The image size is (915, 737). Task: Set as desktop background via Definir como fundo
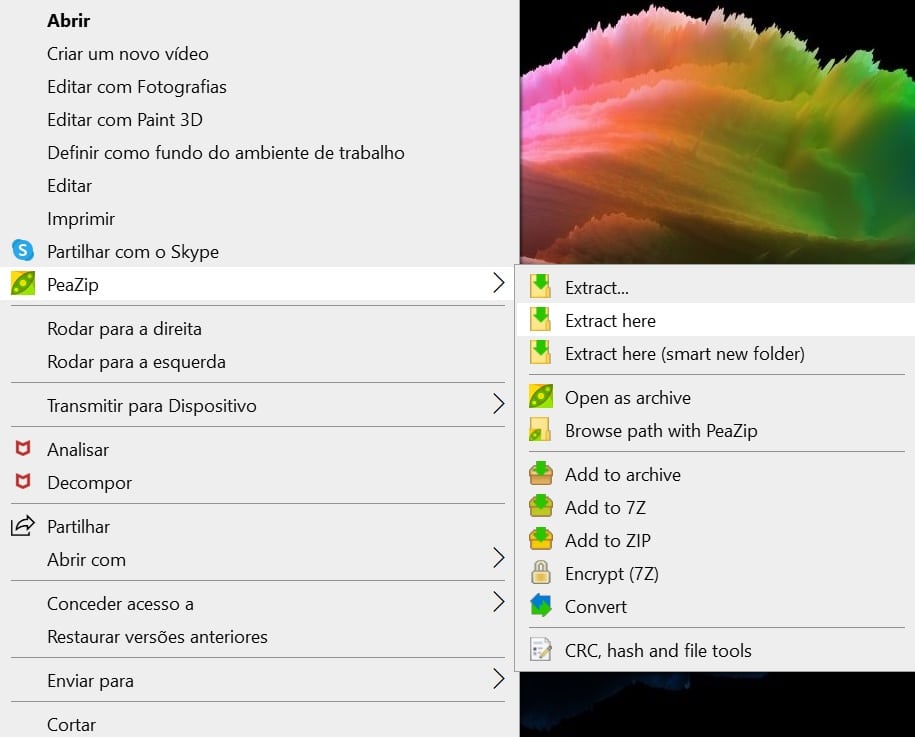tap(226, 153)
